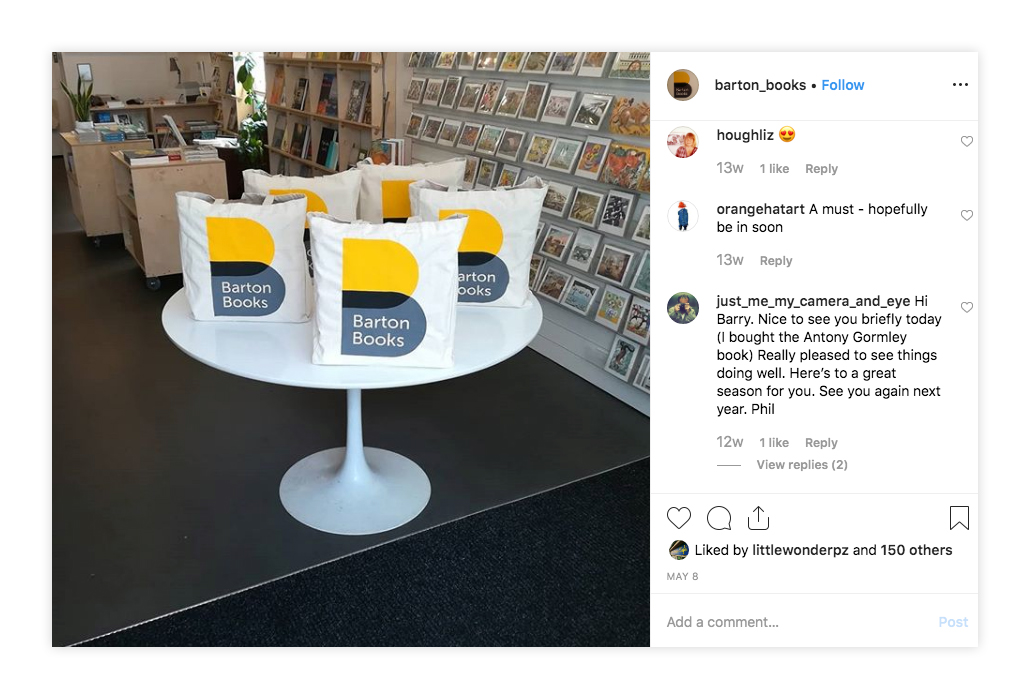The width and height of the screenshot is (1030, 699).
Task: Like the post with heart icon
Action: pos(679,518)
